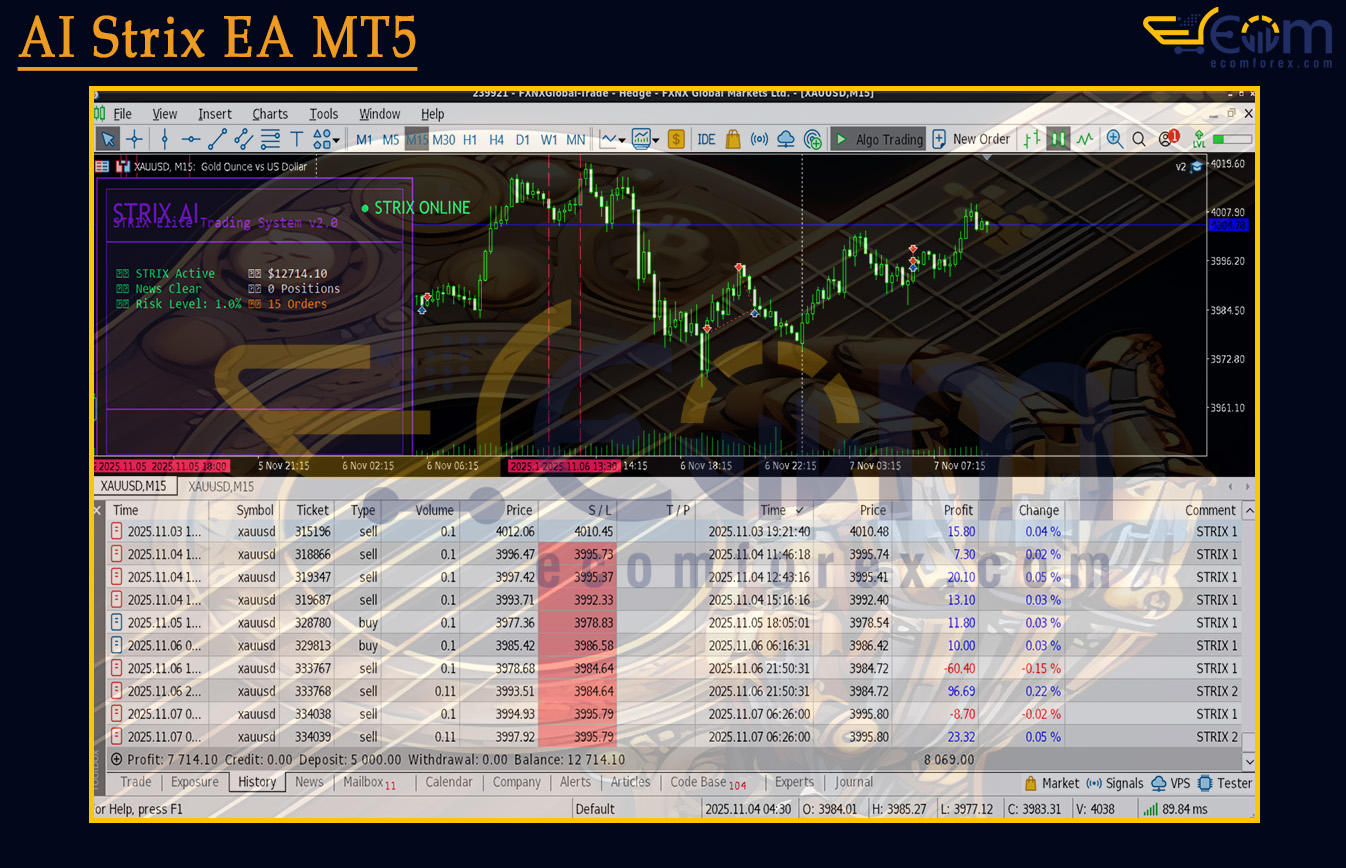Adjust the zoom slider at toolbar's right end
The image size is (1346, 868).
pos(1232,139)
